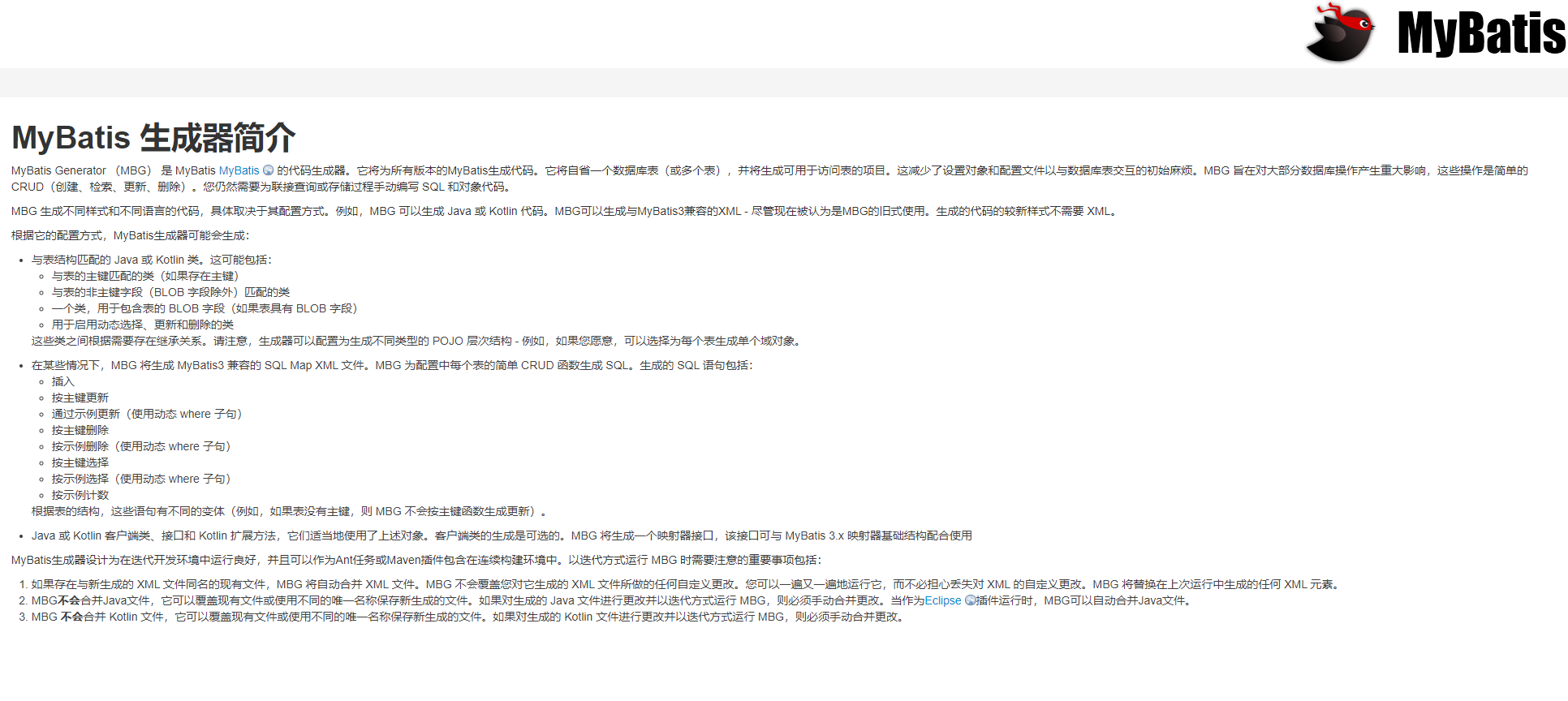
Task: Click the note on inheritance and the POJO hierarchy
Action: [419, 341]
